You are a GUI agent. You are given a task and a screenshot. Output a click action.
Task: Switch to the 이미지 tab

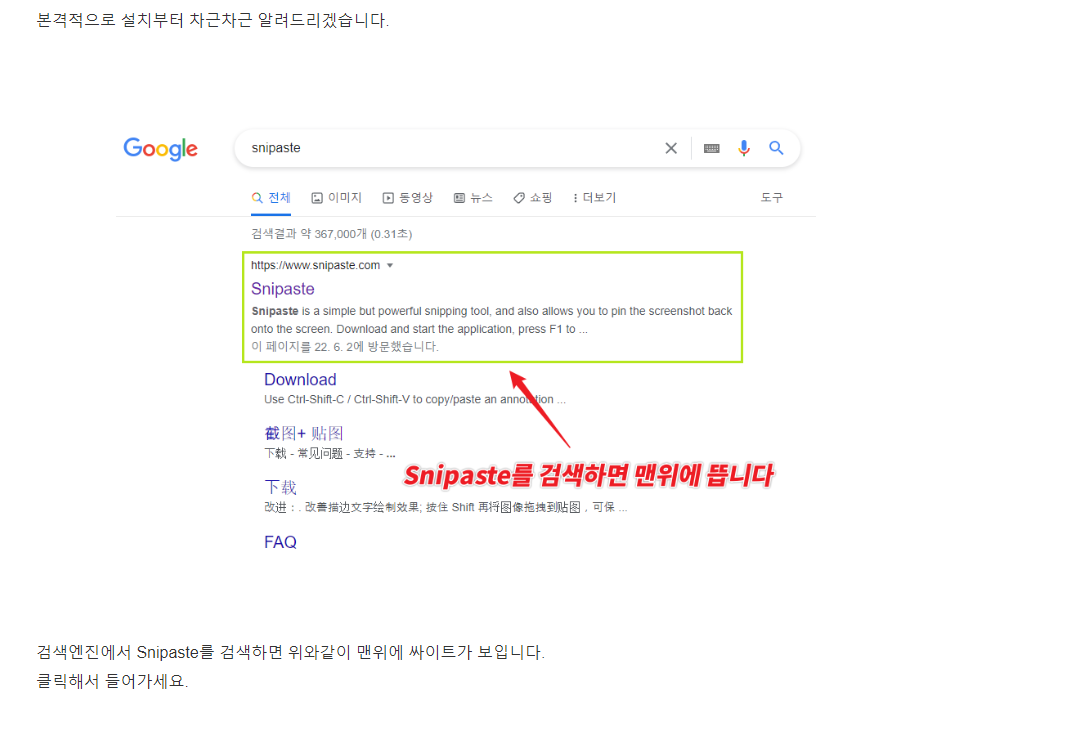[336, 198]
